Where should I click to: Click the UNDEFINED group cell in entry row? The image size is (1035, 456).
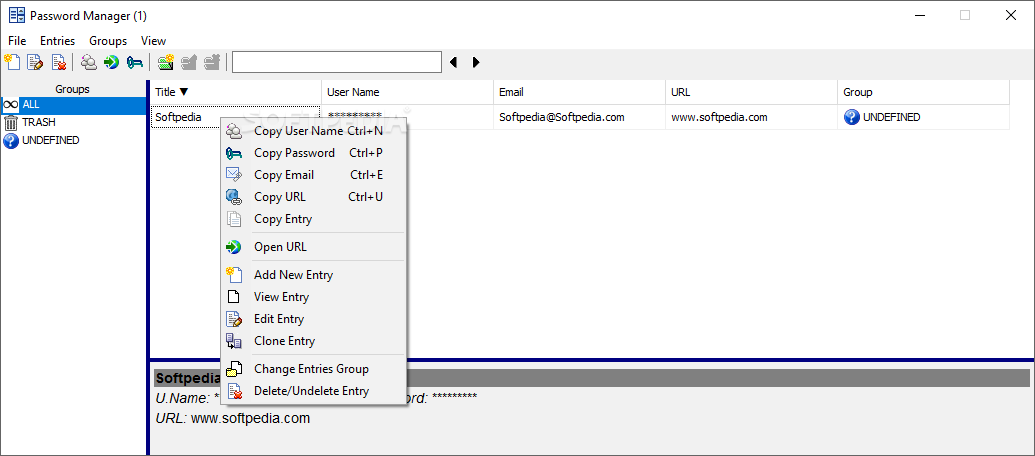click(x=923, y=117)
